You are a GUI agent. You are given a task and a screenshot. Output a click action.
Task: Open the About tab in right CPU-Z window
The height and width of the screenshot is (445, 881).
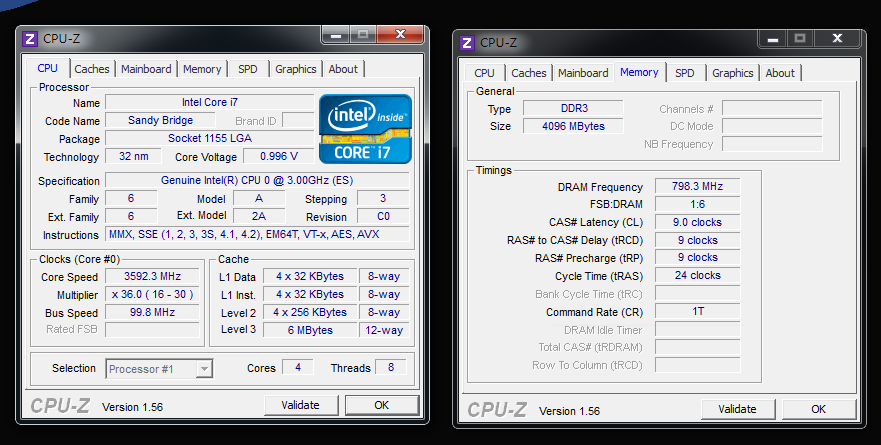click(780, 73)
